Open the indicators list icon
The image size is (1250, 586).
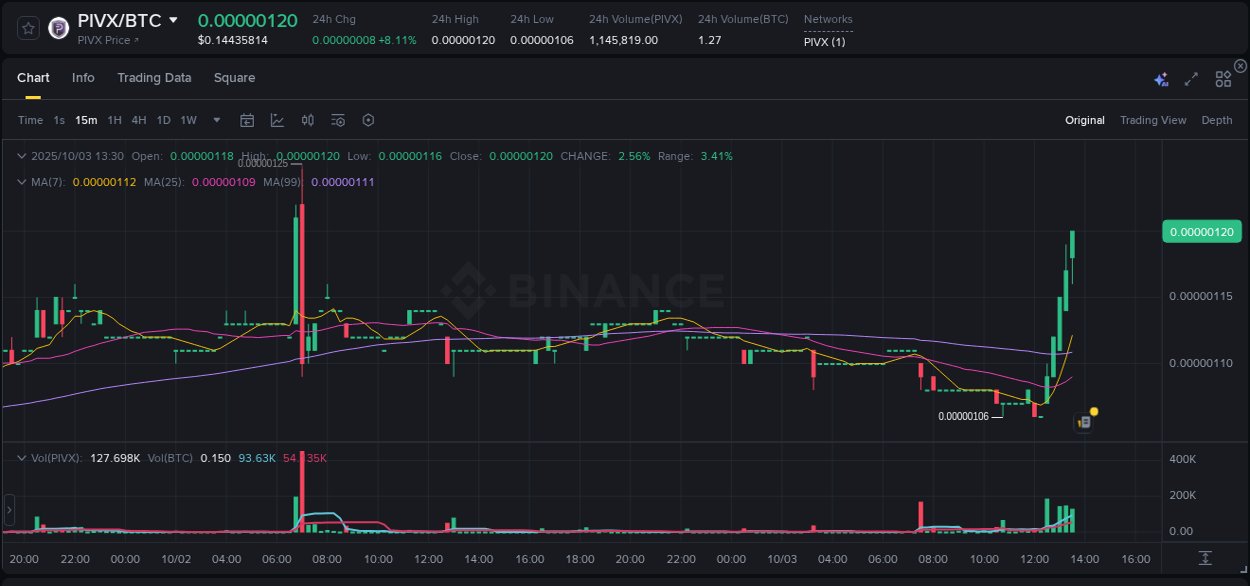337,120
